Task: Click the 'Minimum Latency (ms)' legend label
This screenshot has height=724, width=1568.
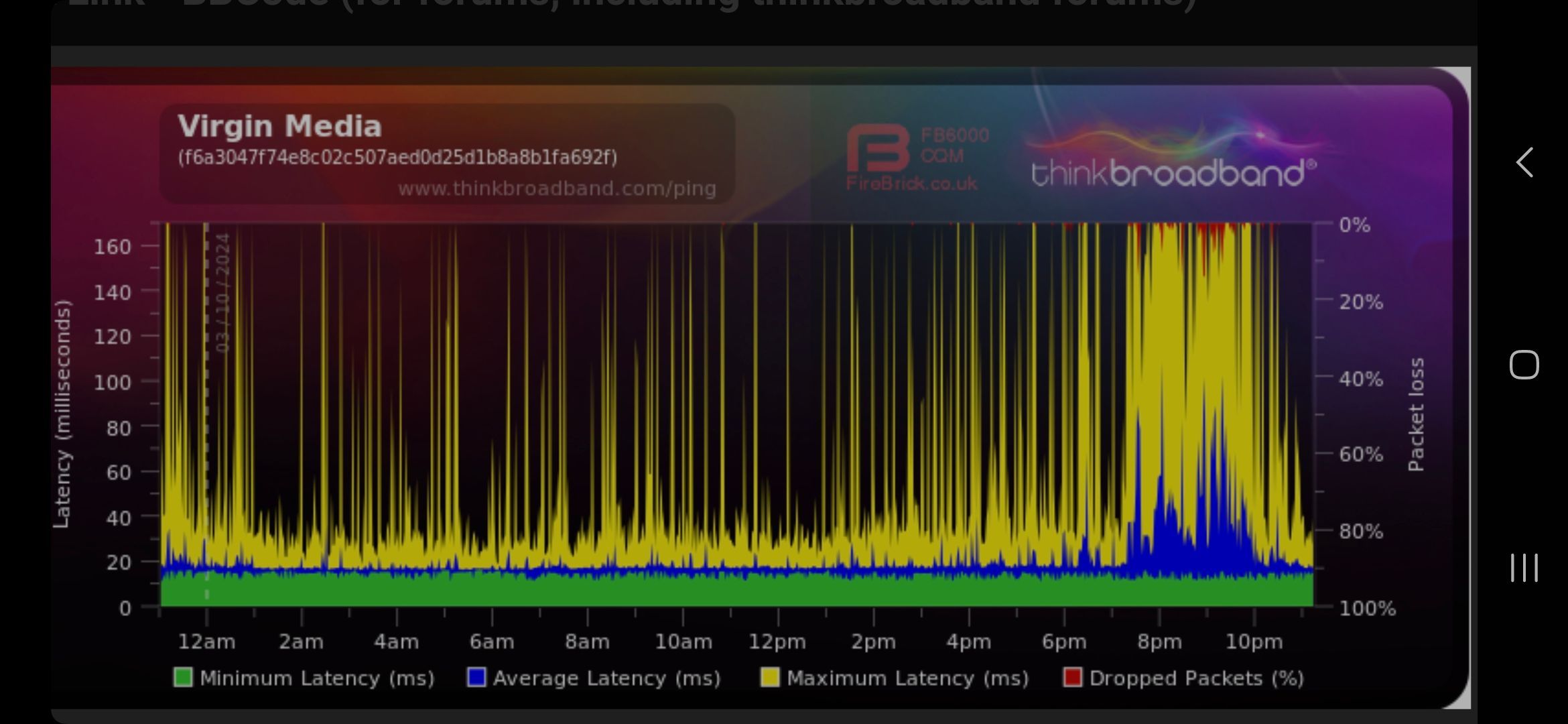Action: [317, 678]
